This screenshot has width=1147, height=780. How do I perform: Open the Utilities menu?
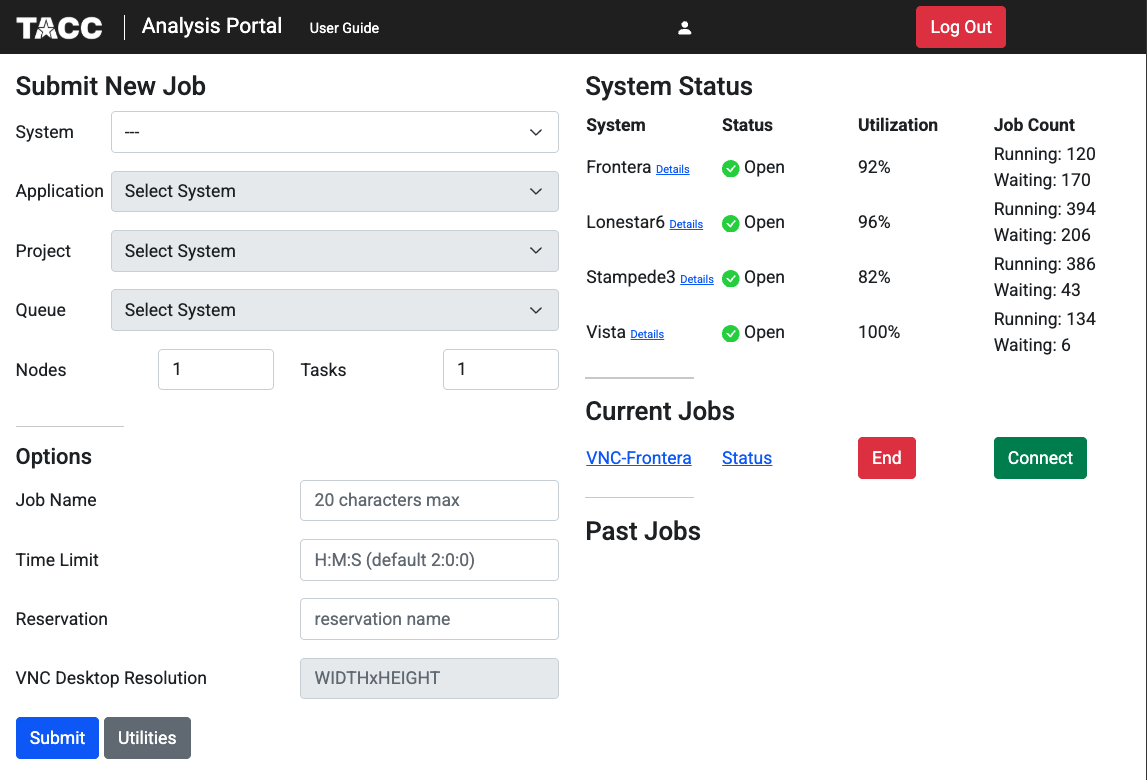tap(147, 738)
